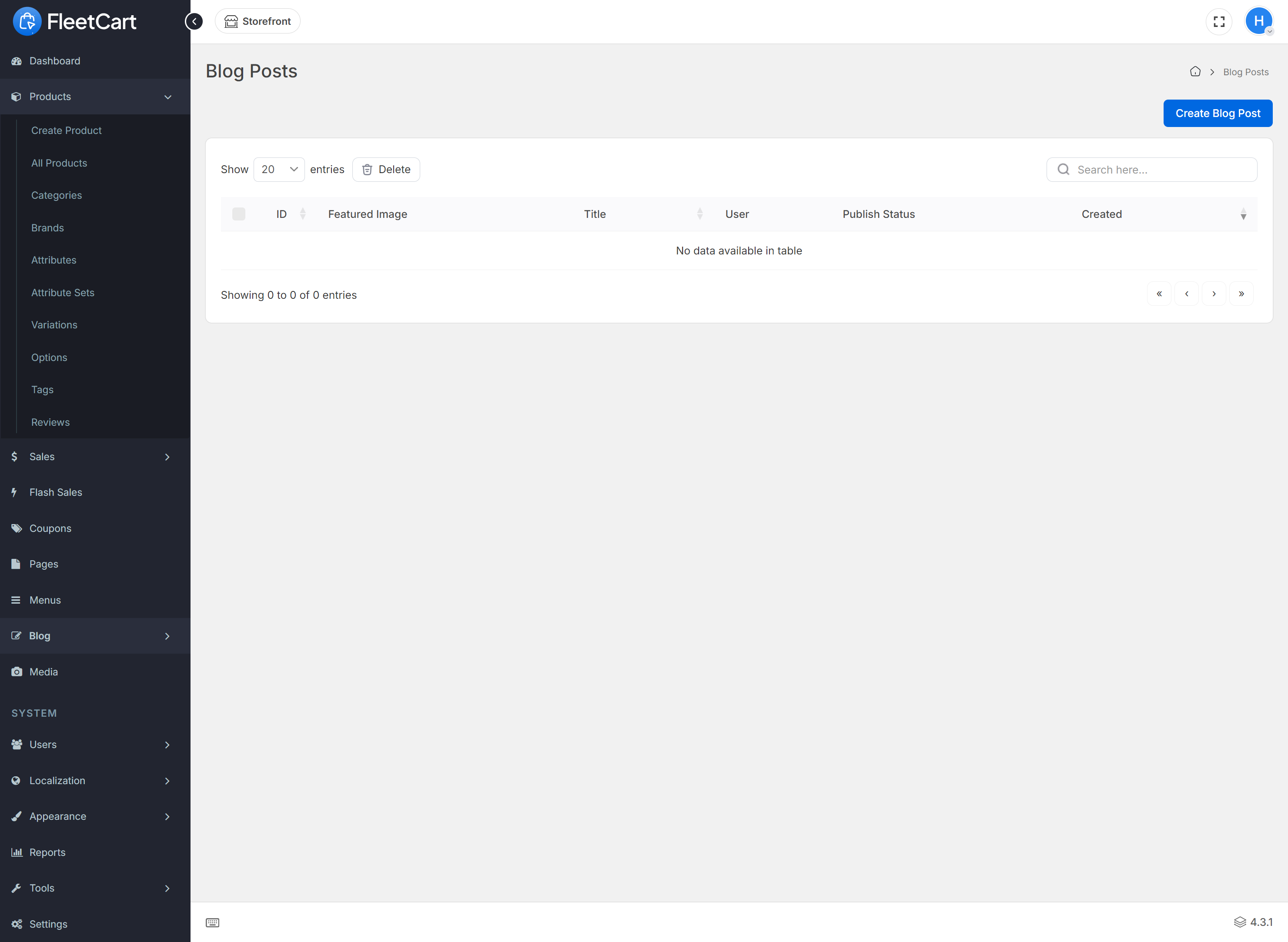
Task: Open the Coupons sidebar item
Action: [50, 528]
